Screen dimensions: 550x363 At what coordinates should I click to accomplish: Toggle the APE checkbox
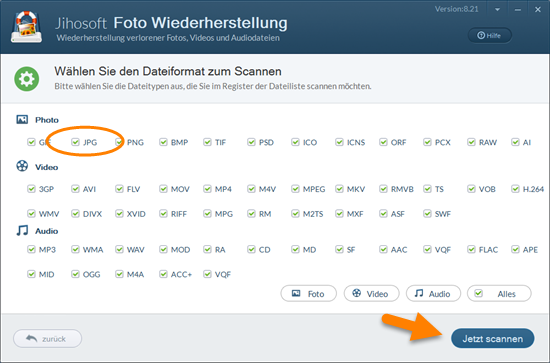click(x=515, y=249)
